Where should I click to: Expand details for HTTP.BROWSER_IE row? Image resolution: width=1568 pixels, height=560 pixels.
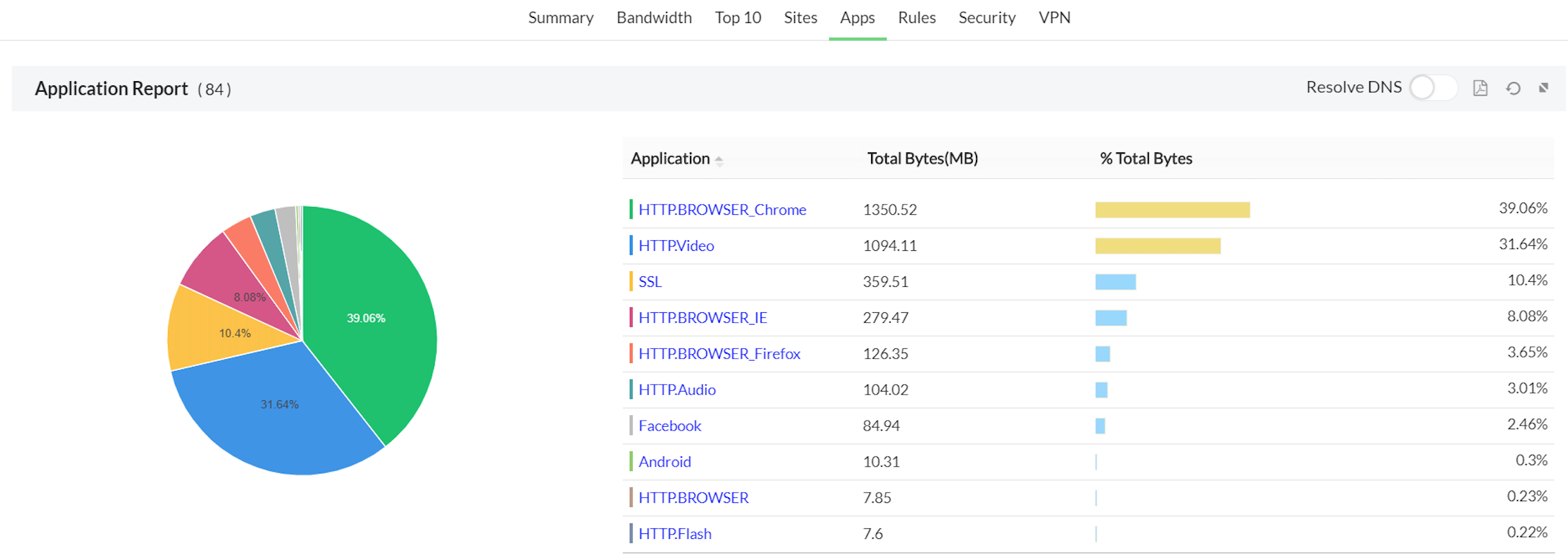(x=702, y=317)
